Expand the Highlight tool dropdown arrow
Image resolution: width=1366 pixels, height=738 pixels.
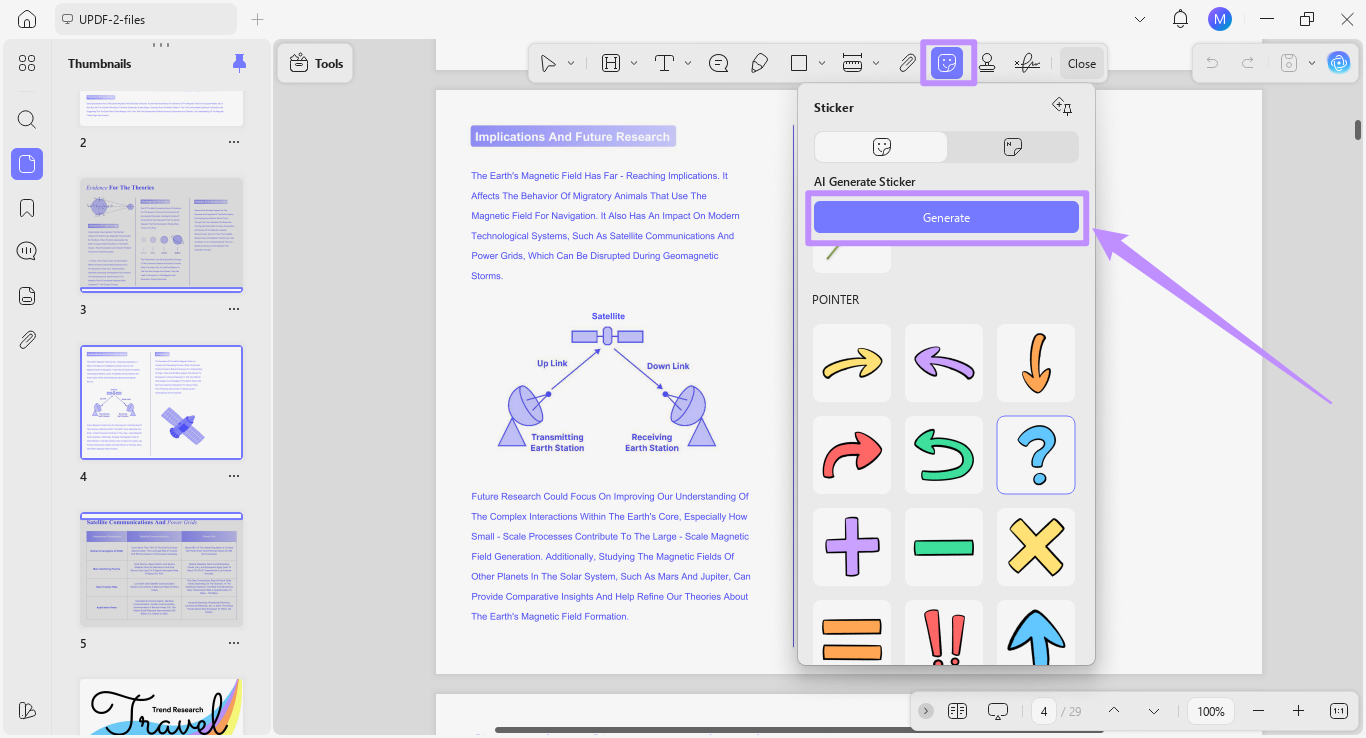(x=634, y=63)
